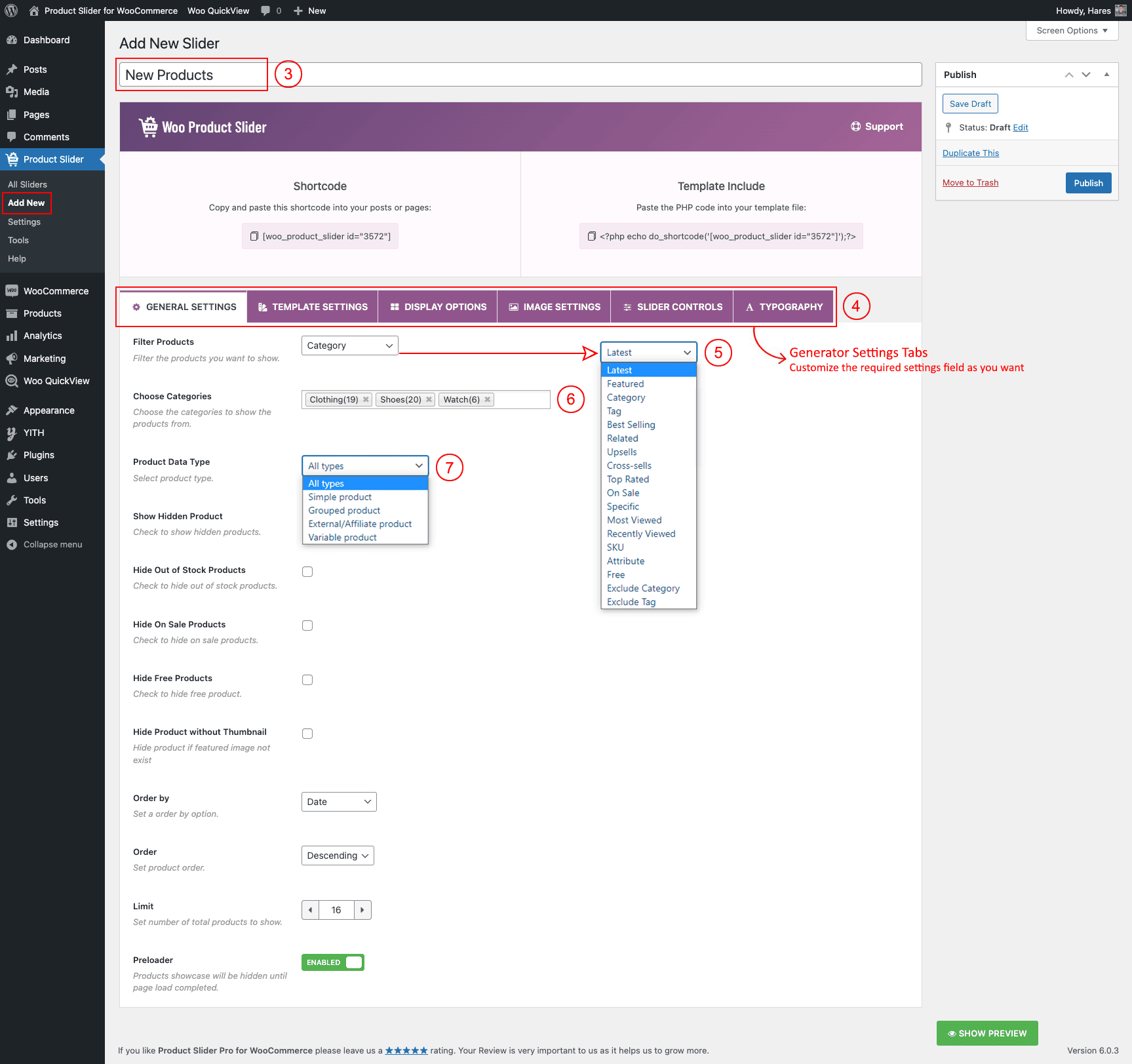The height and width of the screenshot is (1064, 1132).
Task: Expand the Screen Options panel
Action: click(1072, 31)
